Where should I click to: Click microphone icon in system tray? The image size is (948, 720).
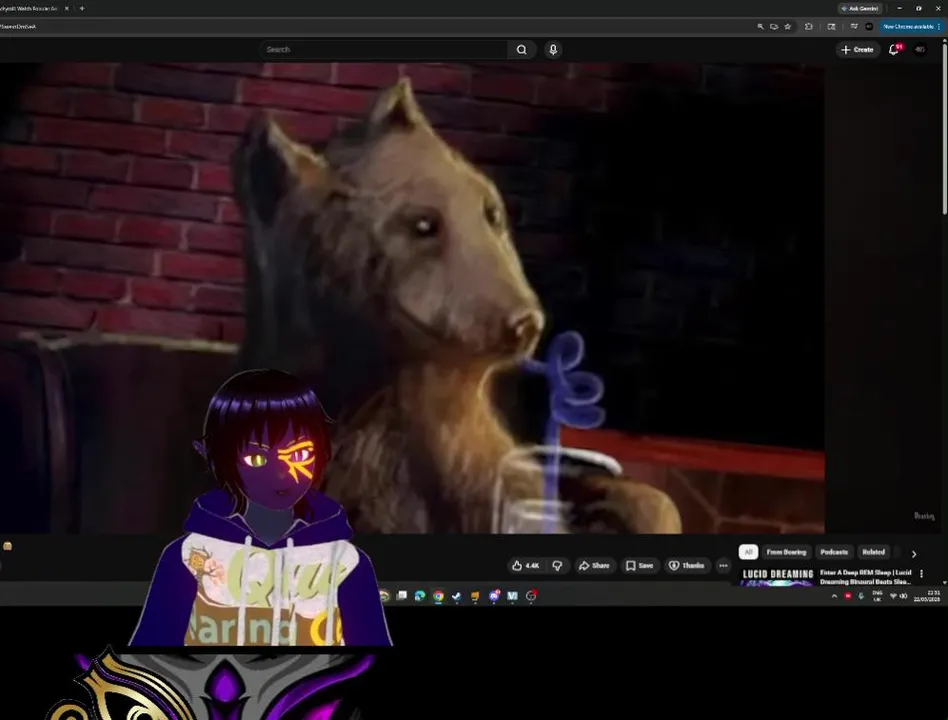pos(861,596)
